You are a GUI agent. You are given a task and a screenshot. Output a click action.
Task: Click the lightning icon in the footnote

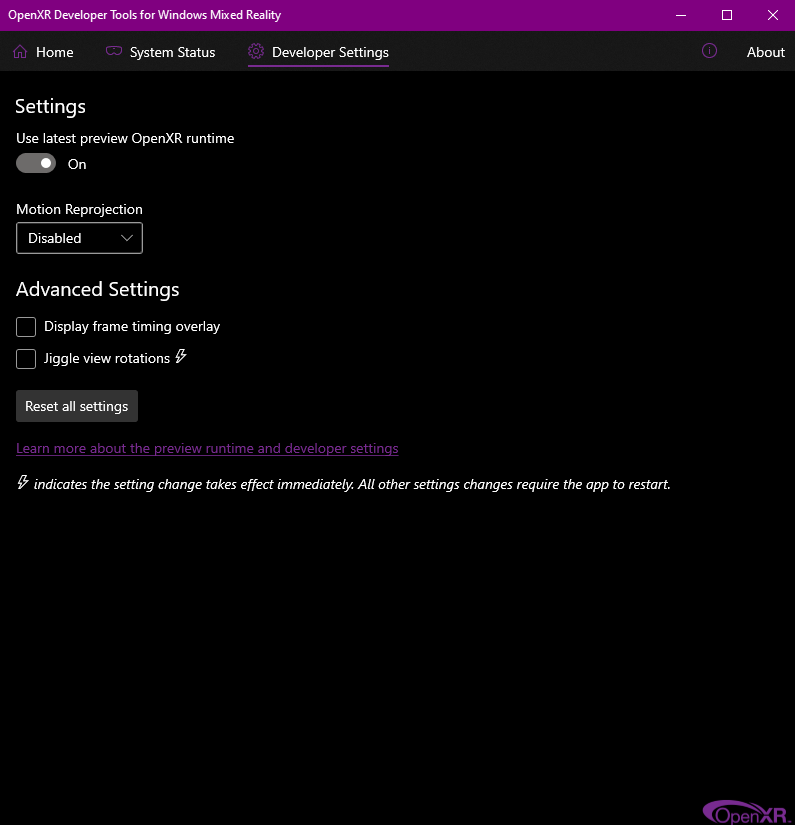click(x=23, y=482)
